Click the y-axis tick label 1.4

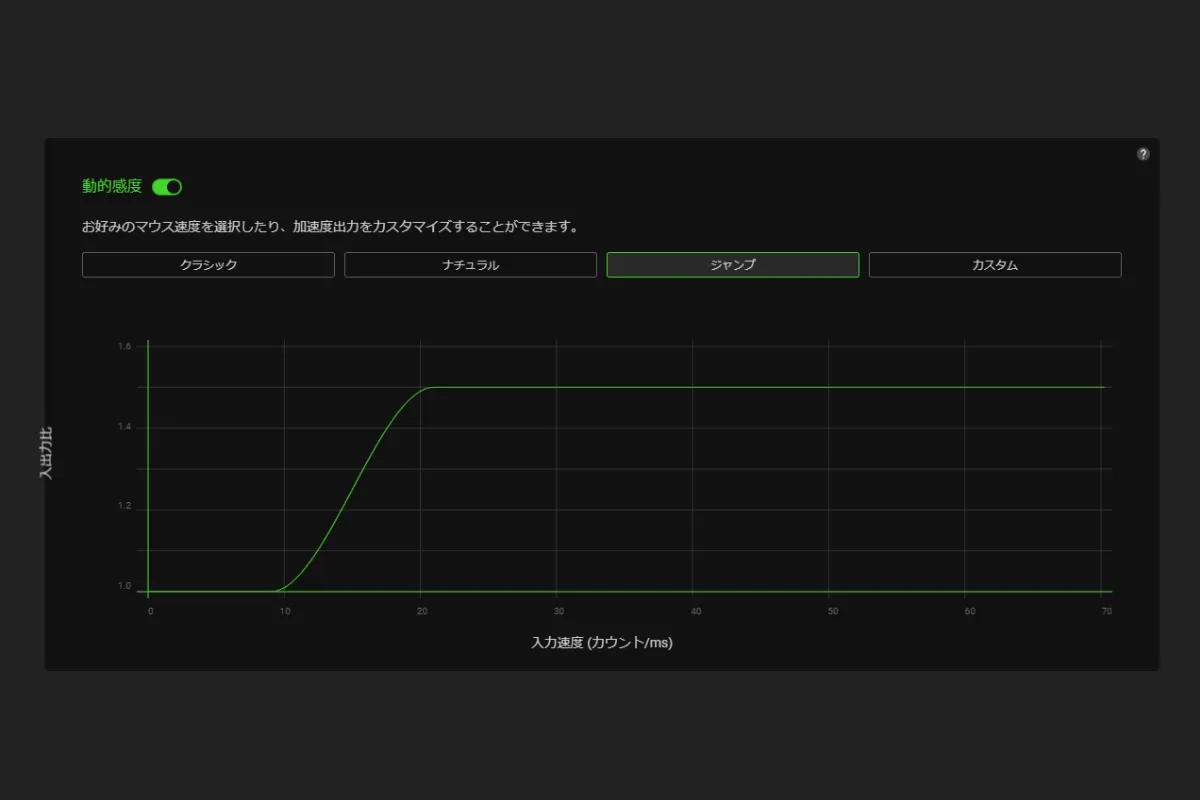[124, 427]
